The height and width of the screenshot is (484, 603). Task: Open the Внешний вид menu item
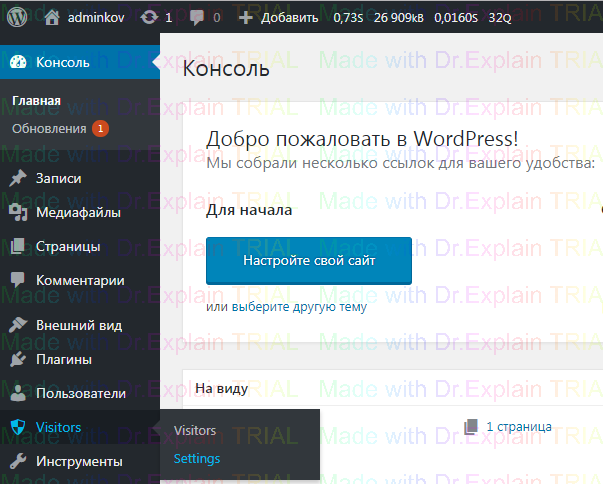tap(80, 325)
